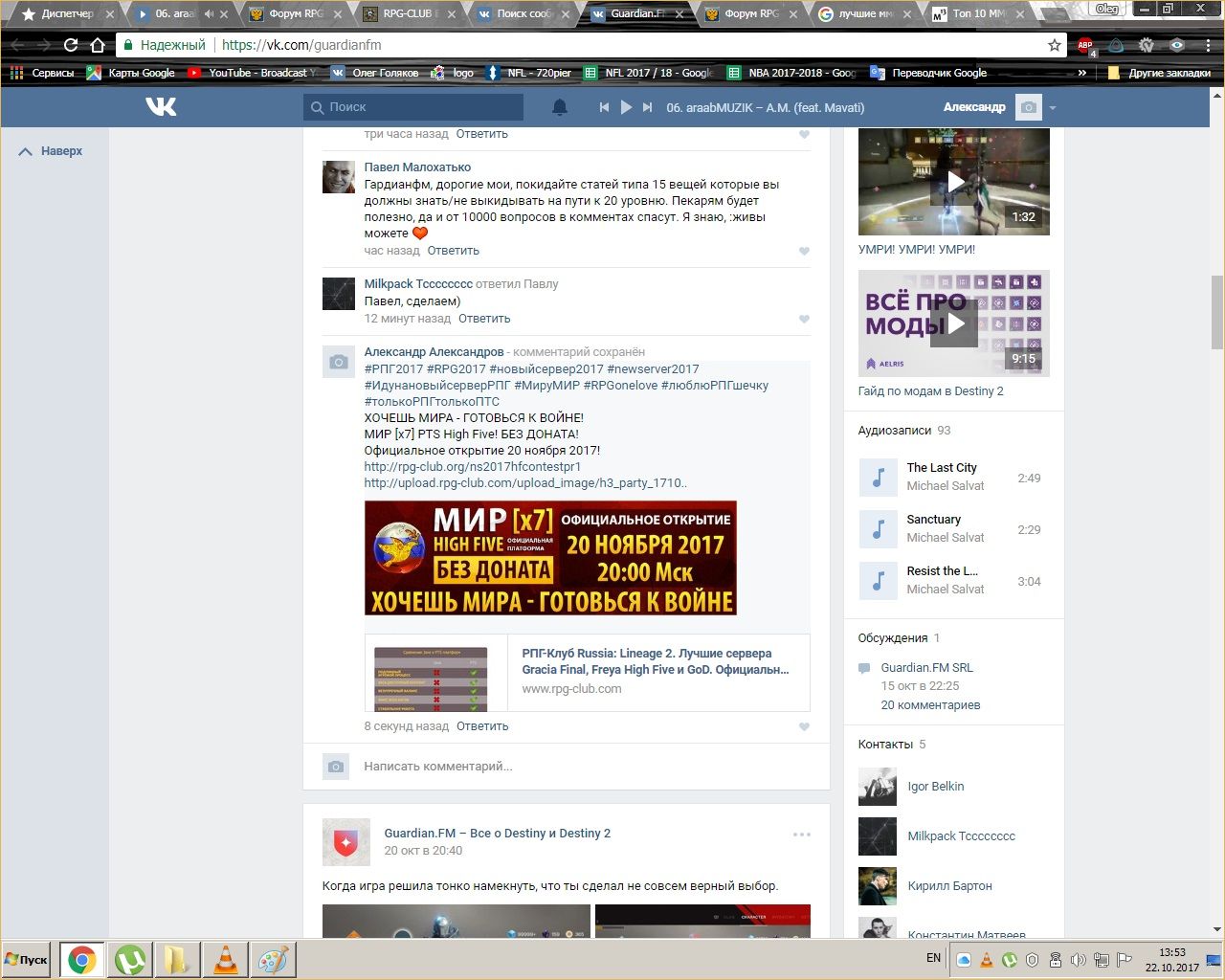The image size is (1225, 980).
Task: Play The Last City audio note icon
Action: coord(878,478)
